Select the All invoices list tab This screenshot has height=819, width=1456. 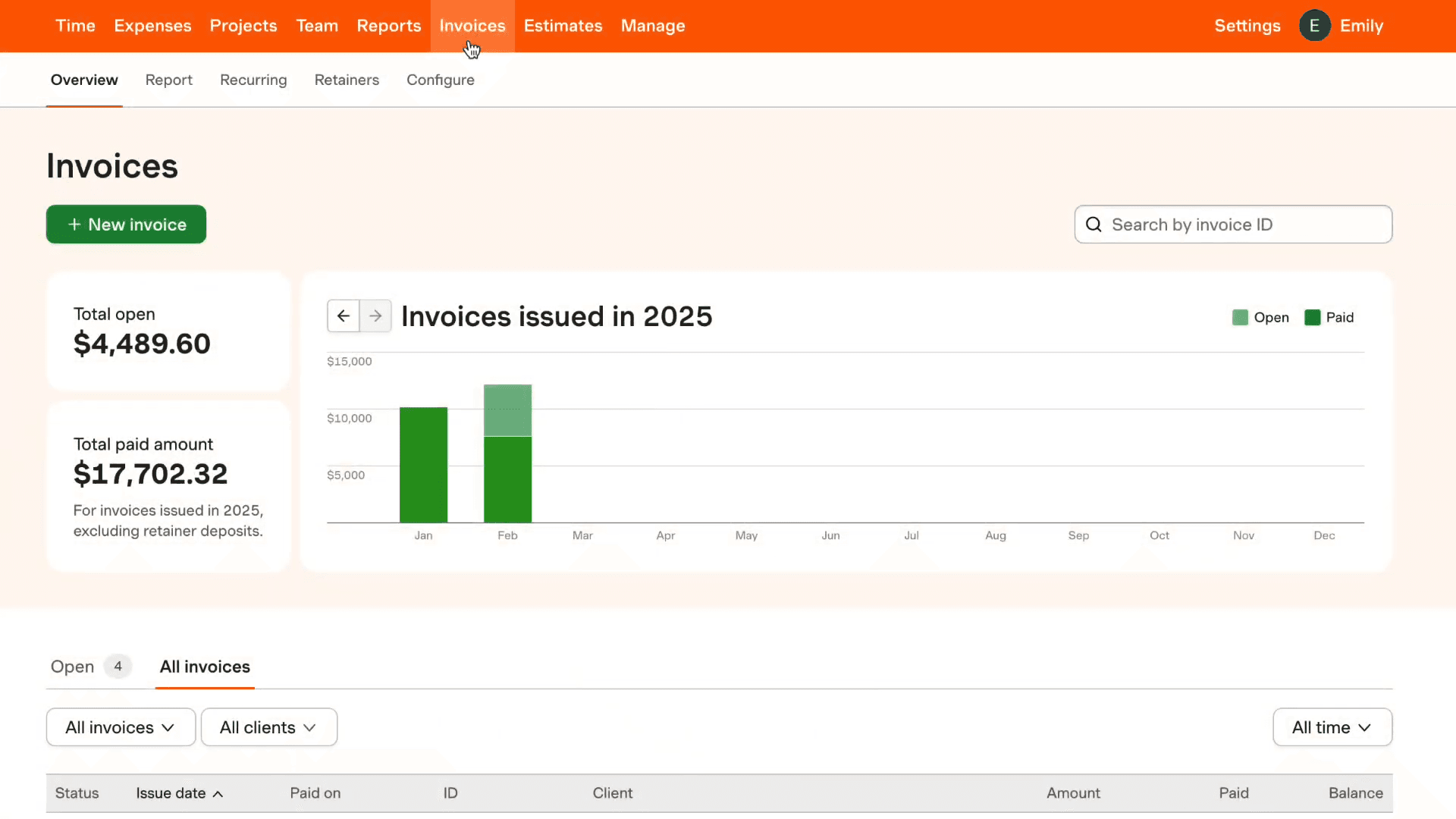point(205,667)
